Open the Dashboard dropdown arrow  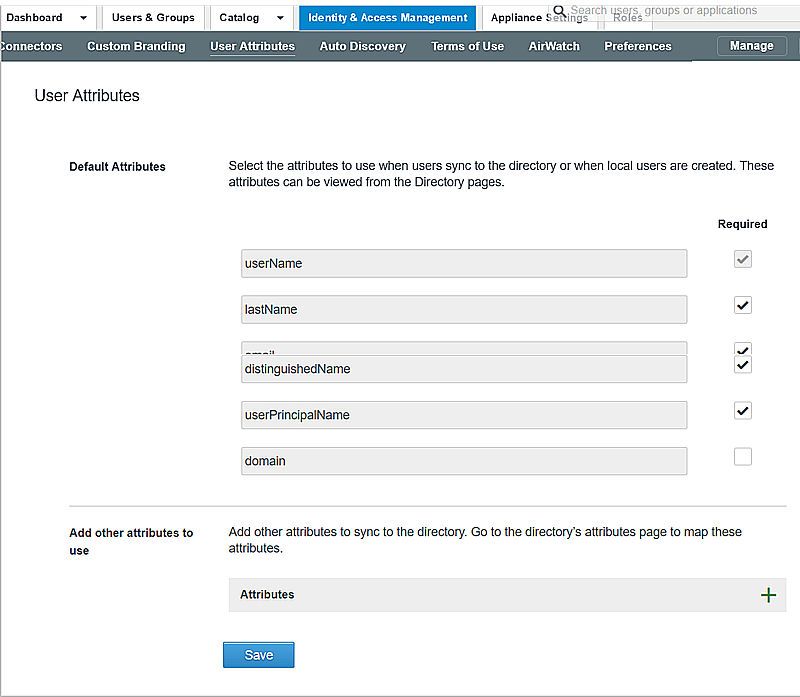[x=83, y=18]
